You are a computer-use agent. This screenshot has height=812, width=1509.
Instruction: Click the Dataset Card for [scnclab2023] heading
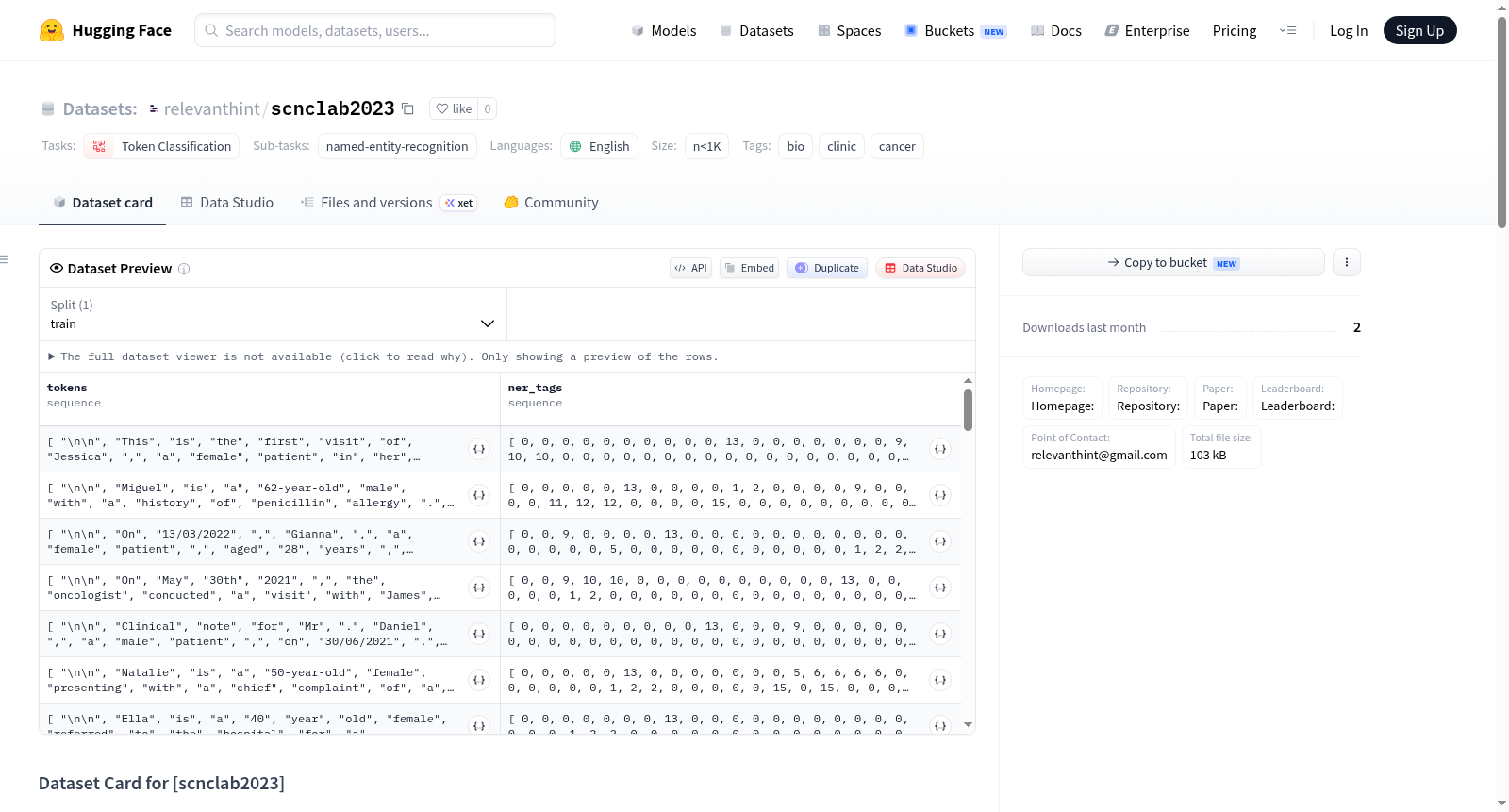click(x=161, y=783)
